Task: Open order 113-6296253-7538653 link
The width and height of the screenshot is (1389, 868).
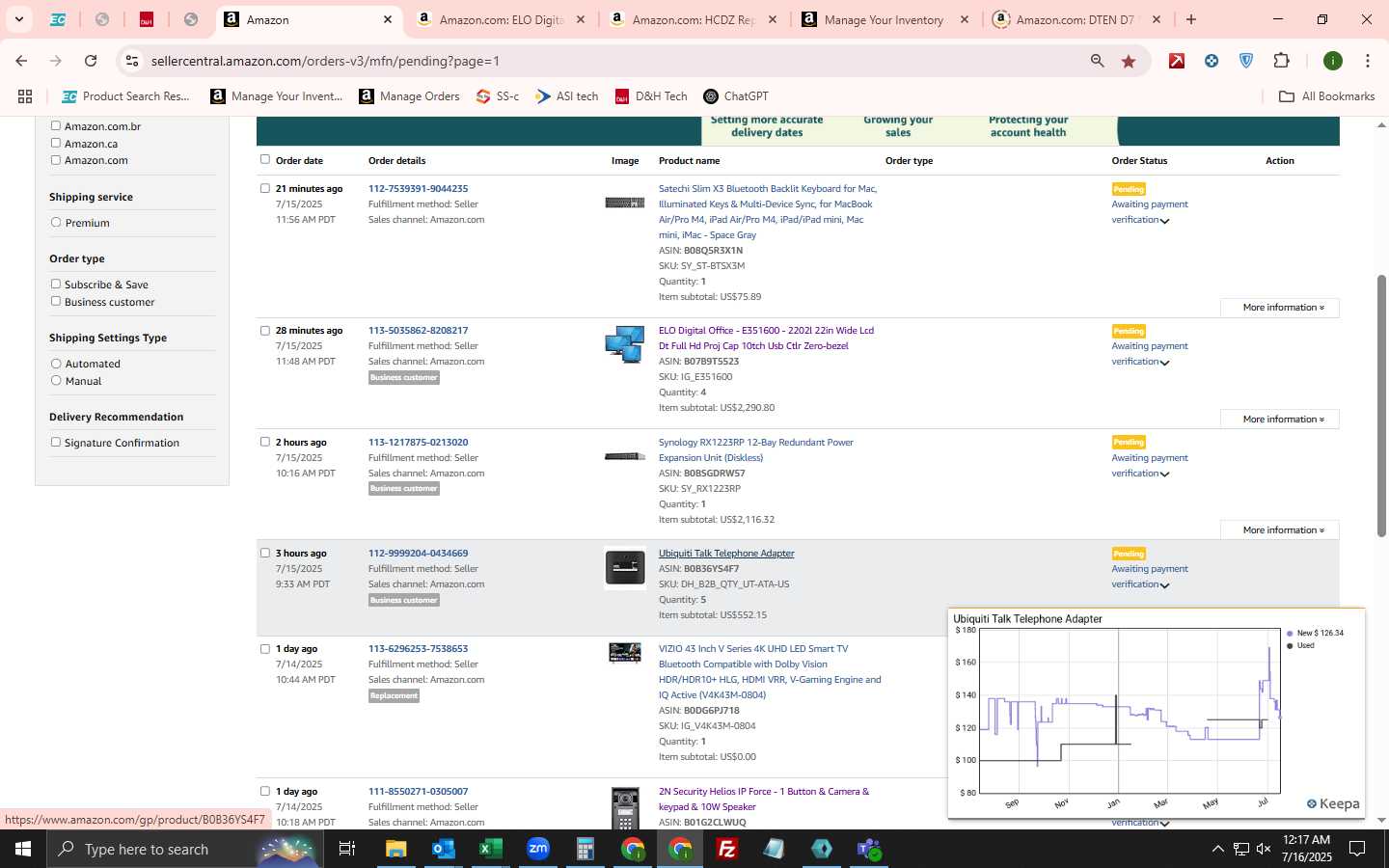Action: pyautogui.click(x=418, y=649)
